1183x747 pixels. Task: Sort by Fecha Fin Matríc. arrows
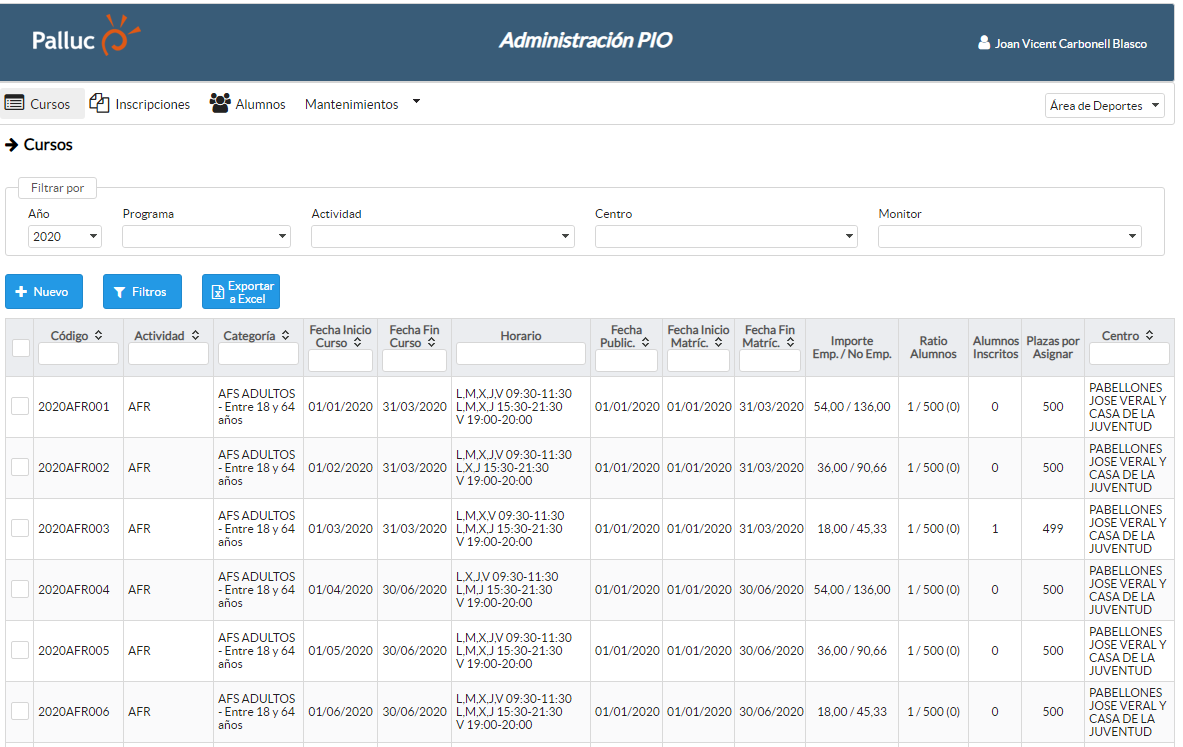(790, 343)
